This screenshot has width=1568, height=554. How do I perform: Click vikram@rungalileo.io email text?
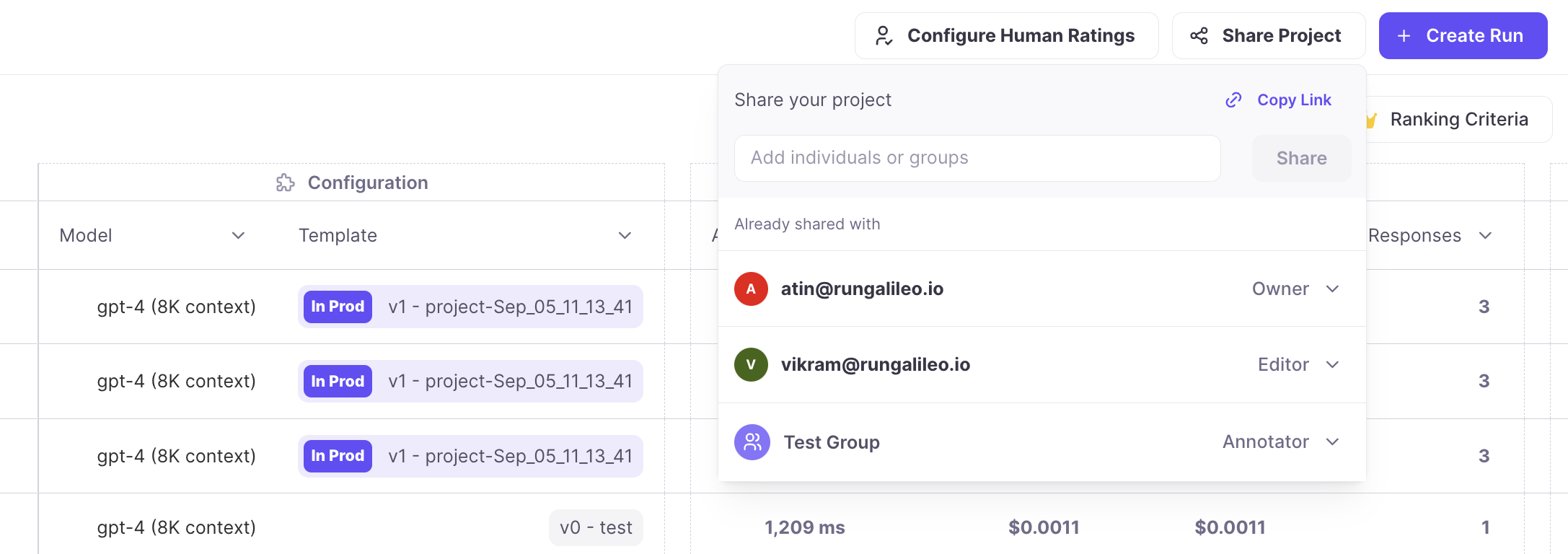click(x=876, y=364)
